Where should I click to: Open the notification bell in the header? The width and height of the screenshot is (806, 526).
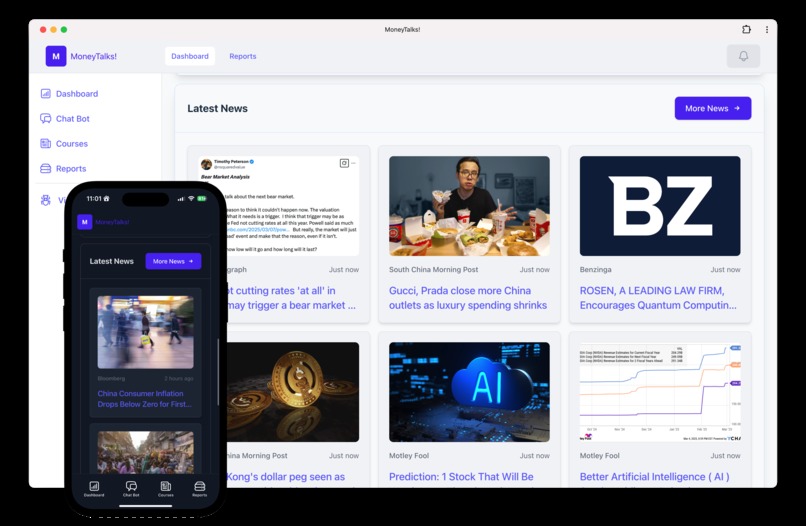(743, 56)
